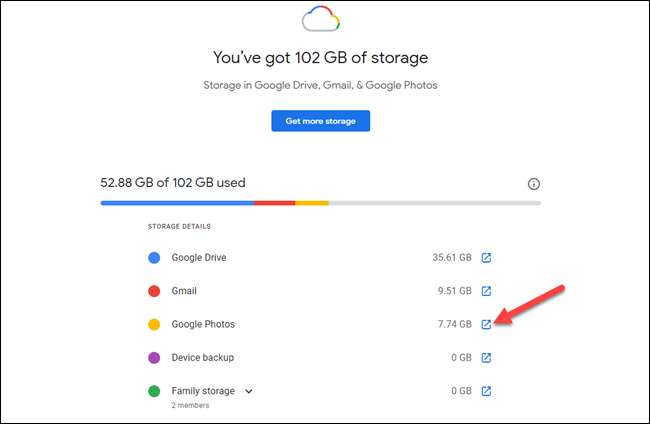The image size is (650, 424).
Task: Click the purple Device backup dot
Action: click(155, 357)
